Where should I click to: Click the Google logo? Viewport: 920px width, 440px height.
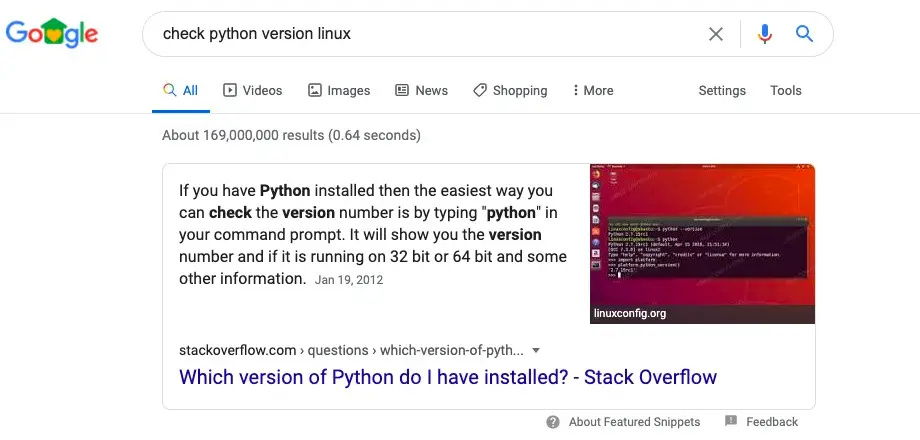[52, 33]
